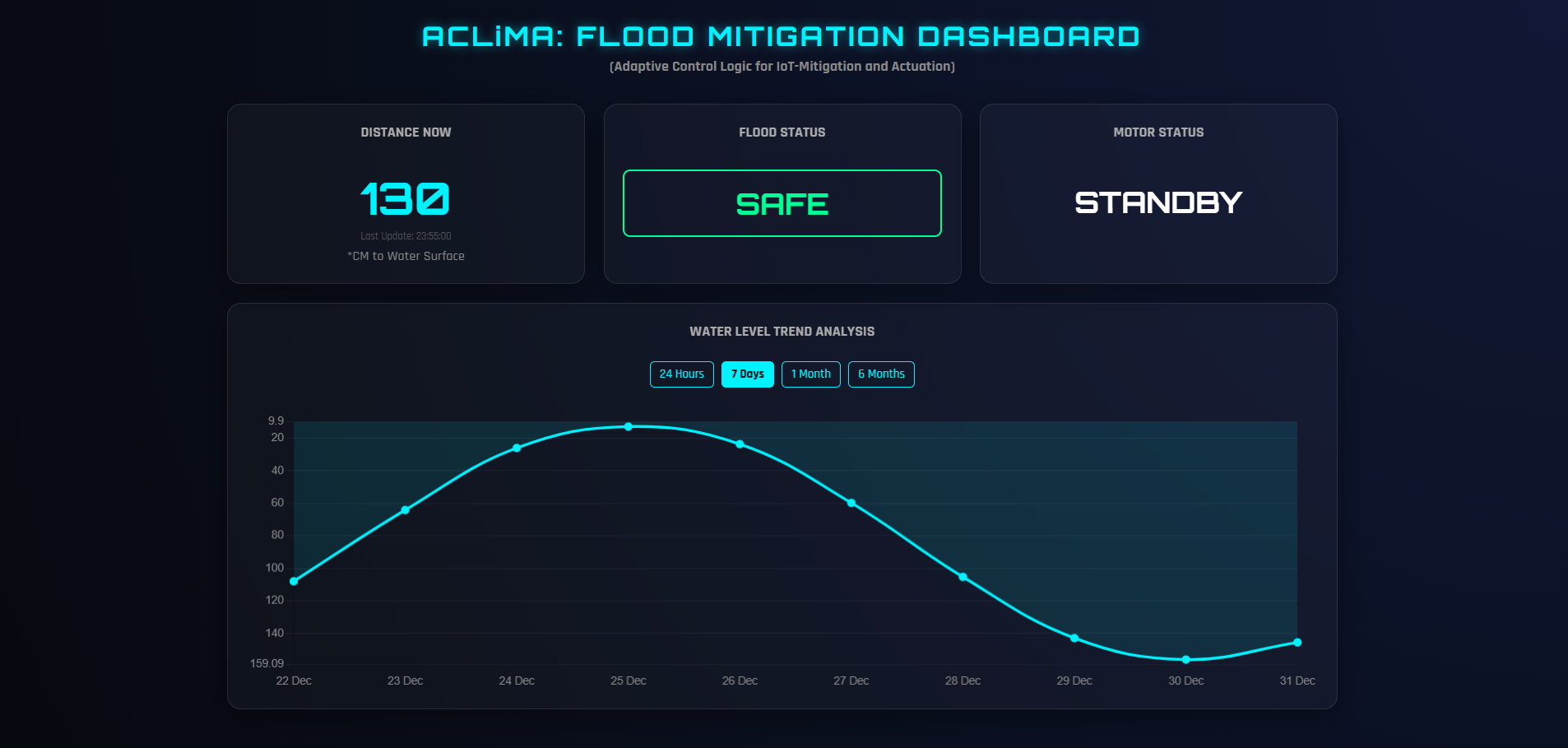Switch to the 7 Days view

click(747, 374)
